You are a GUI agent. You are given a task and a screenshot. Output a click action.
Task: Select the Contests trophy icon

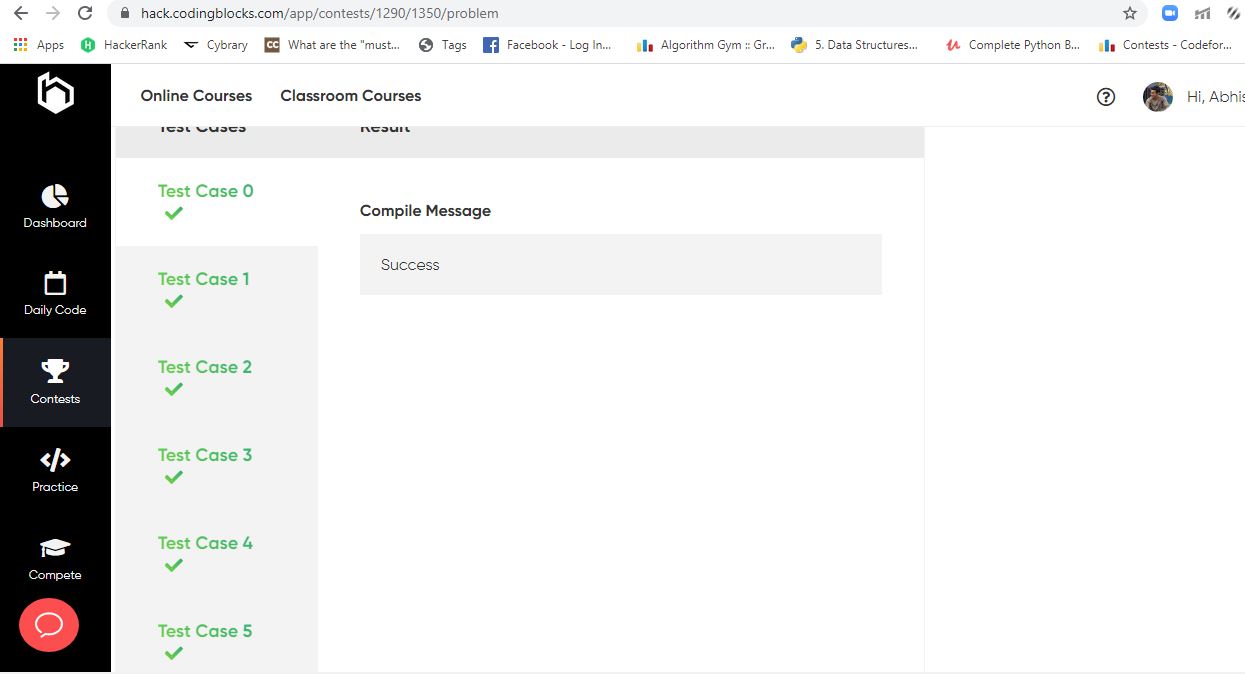(55, 372)
